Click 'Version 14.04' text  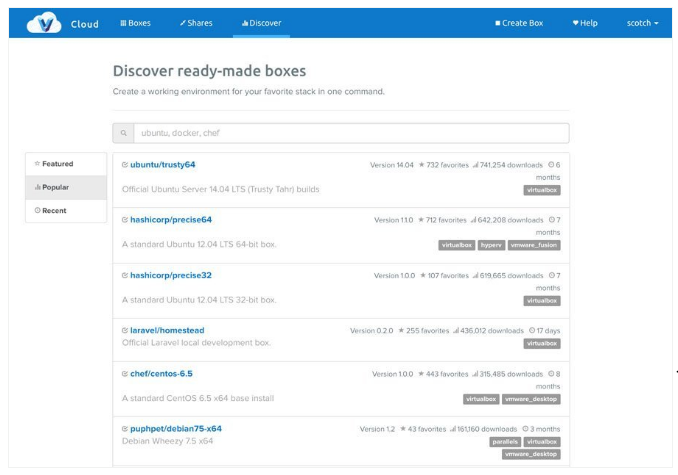[392, 165]
